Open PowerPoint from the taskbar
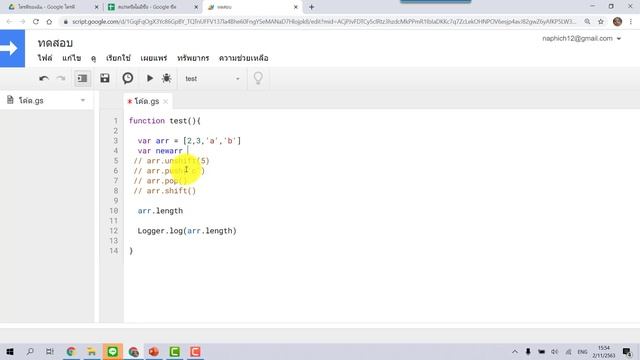This screenshot has height=360, width=640. (x=154, y=351)
